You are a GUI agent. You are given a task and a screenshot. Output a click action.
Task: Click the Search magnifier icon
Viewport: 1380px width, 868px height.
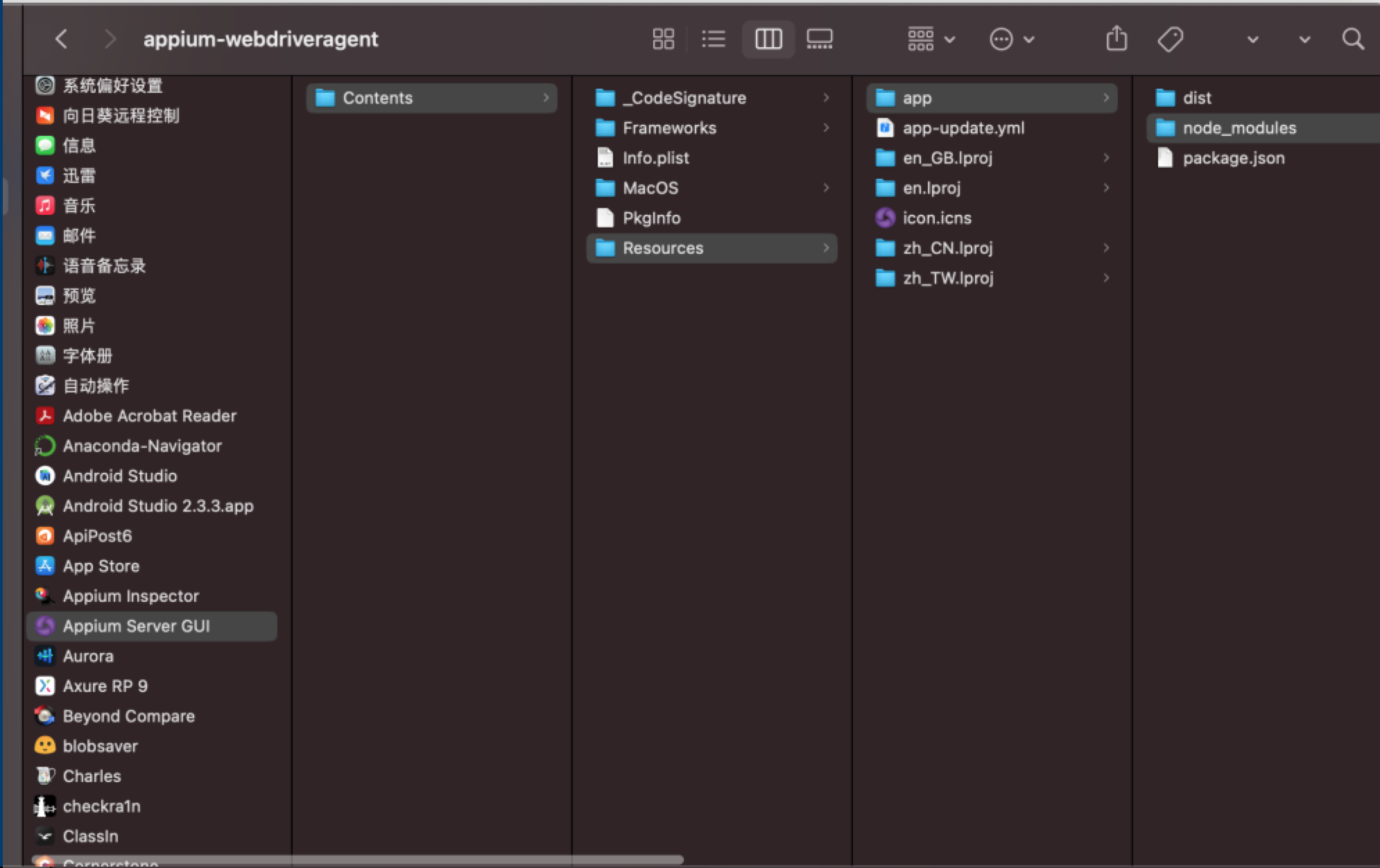[x=1353, y=39]
